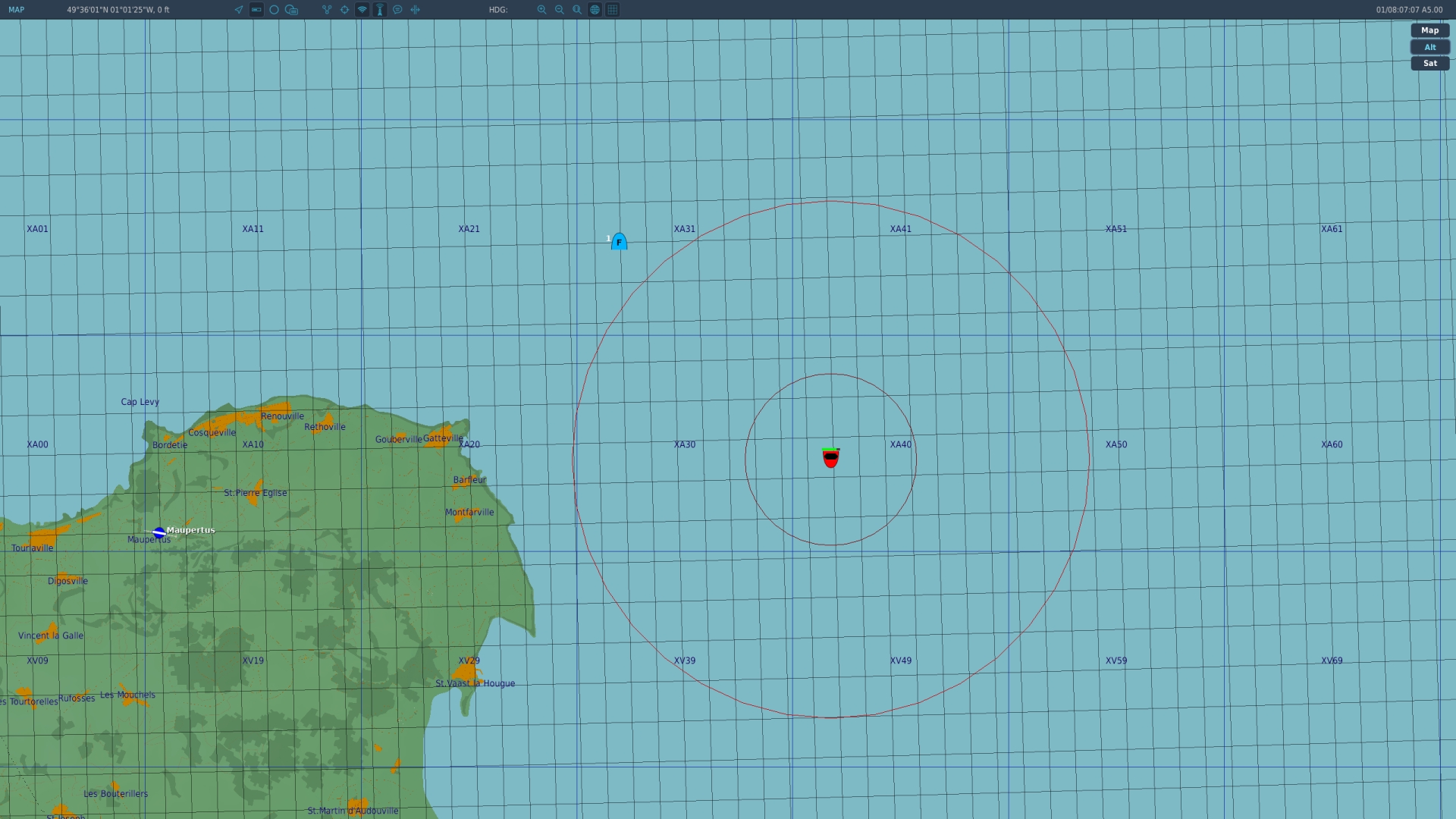Click the XA41 grid label

click(901, 229)
